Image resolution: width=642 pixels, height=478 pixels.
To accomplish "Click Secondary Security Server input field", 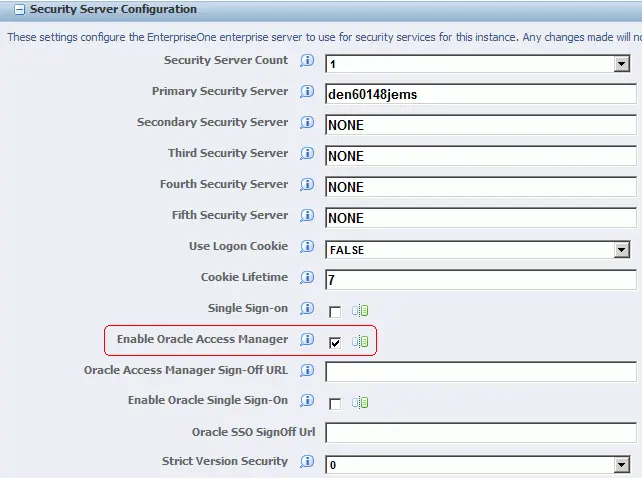I will point(481,125).
